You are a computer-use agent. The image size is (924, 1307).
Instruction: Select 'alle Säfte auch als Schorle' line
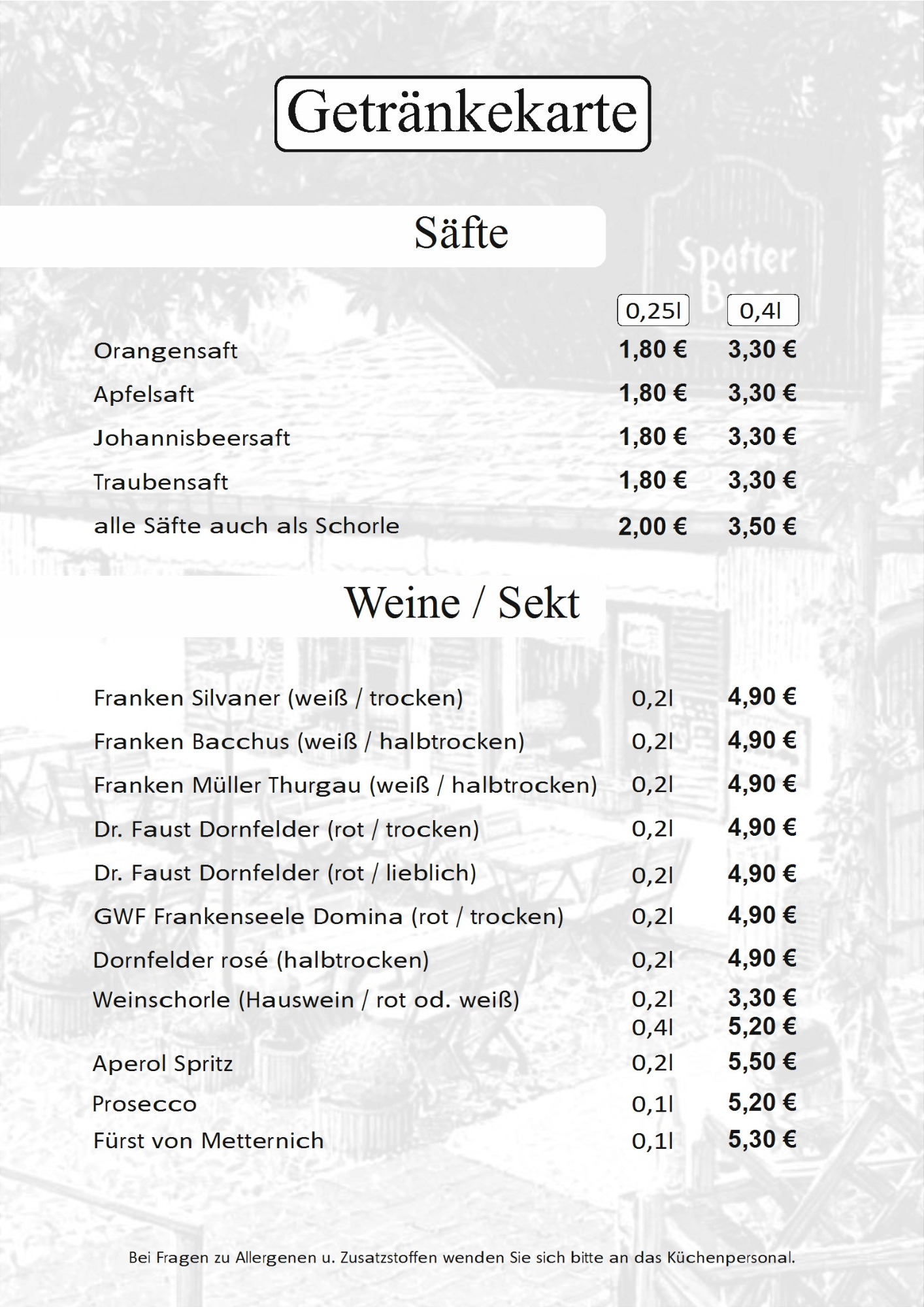tap(246, 525)
